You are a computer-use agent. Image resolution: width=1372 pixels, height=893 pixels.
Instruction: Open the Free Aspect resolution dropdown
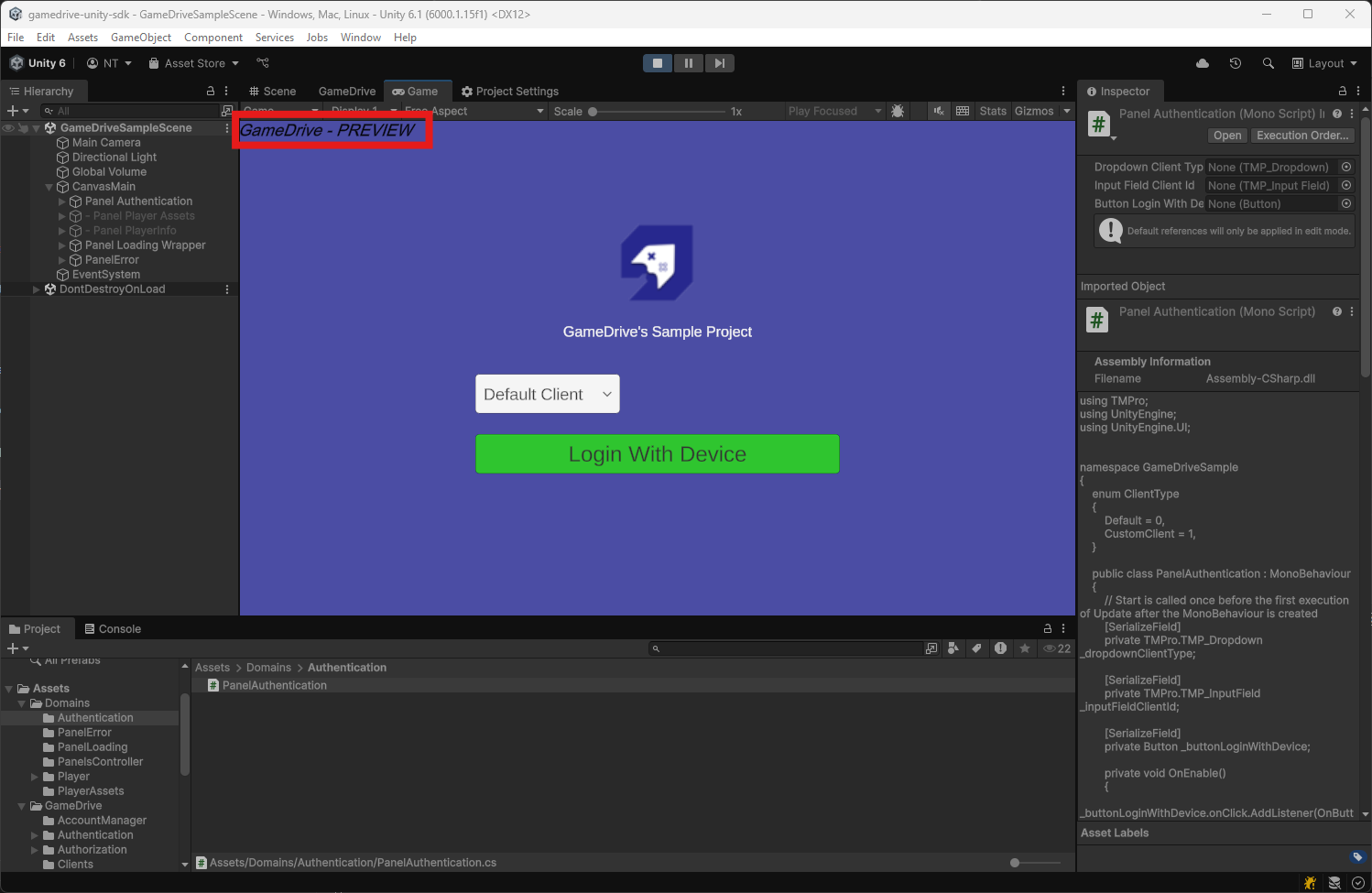(x=467, y=111)
